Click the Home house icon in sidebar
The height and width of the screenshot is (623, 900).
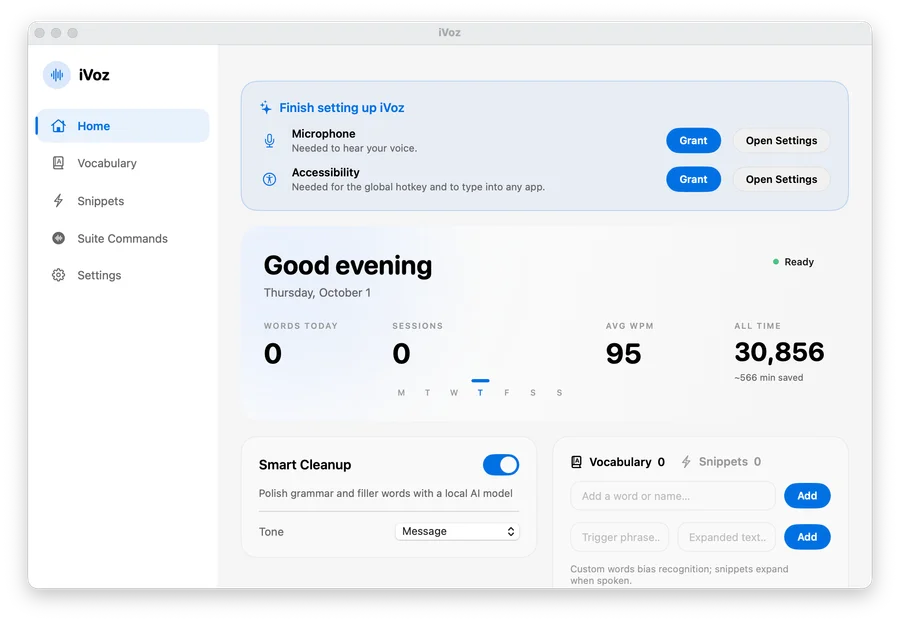pyautogui.click(x=59, y=126)
